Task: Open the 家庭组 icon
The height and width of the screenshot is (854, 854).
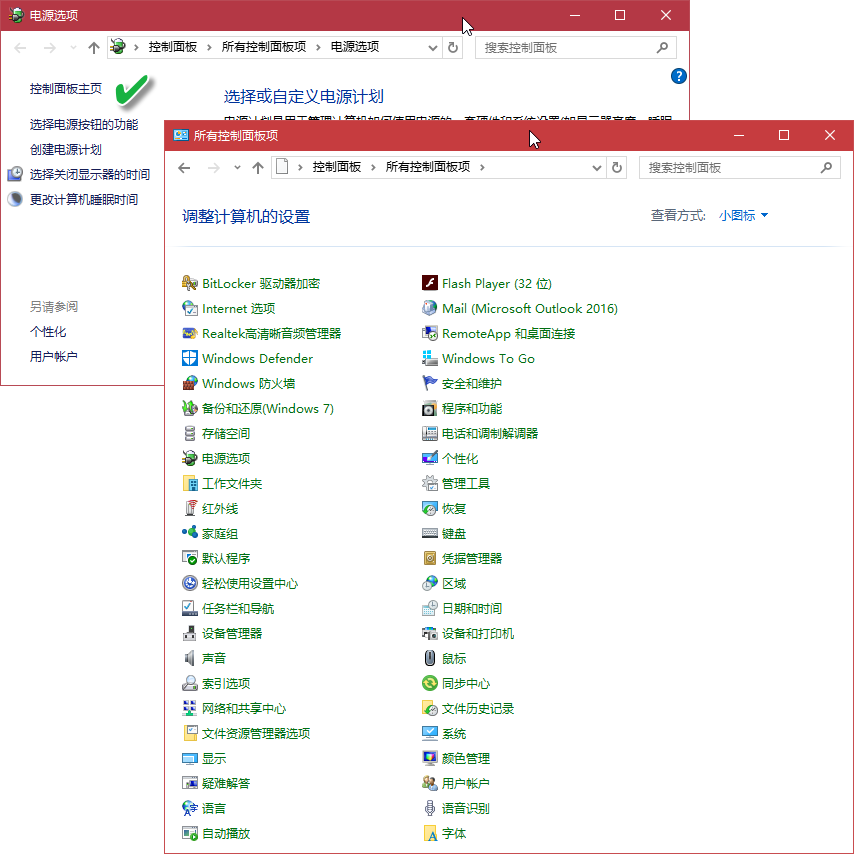Action: pyautogui.click(x=190, y=533)
